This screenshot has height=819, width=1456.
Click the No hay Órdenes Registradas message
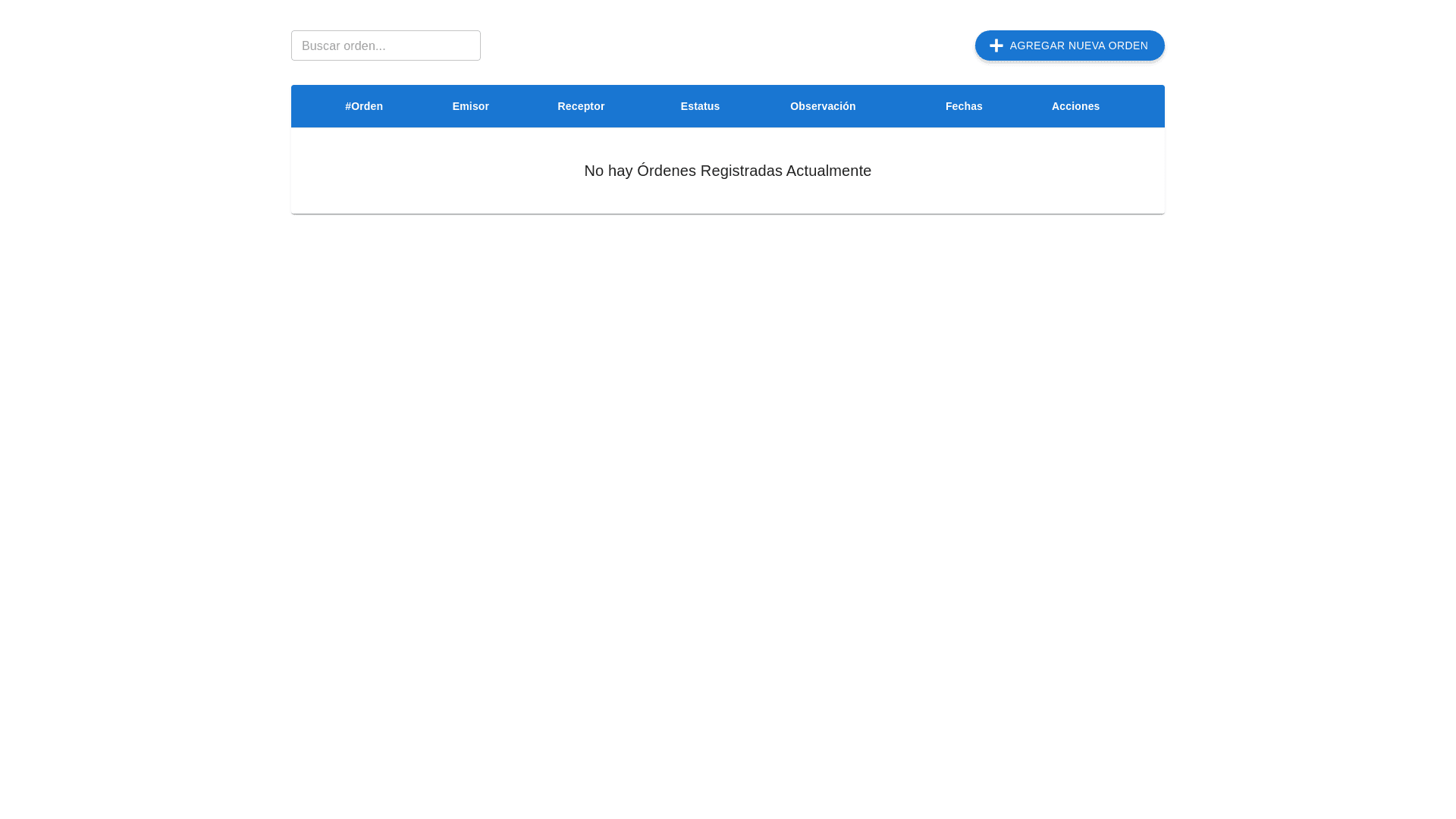tap(727, 171)
